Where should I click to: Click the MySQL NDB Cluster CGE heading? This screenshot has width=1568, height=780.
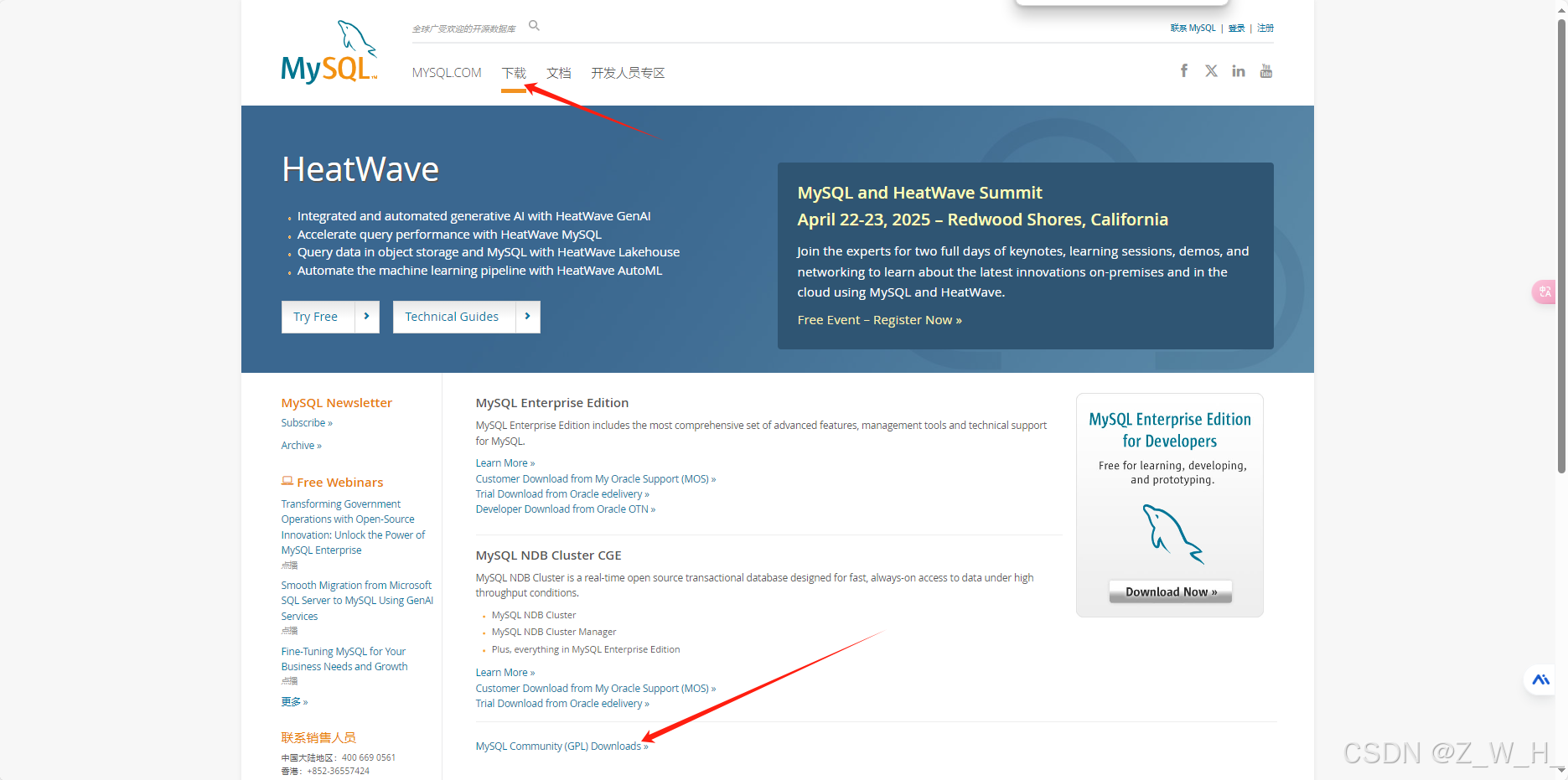click(x=548, y=555)
